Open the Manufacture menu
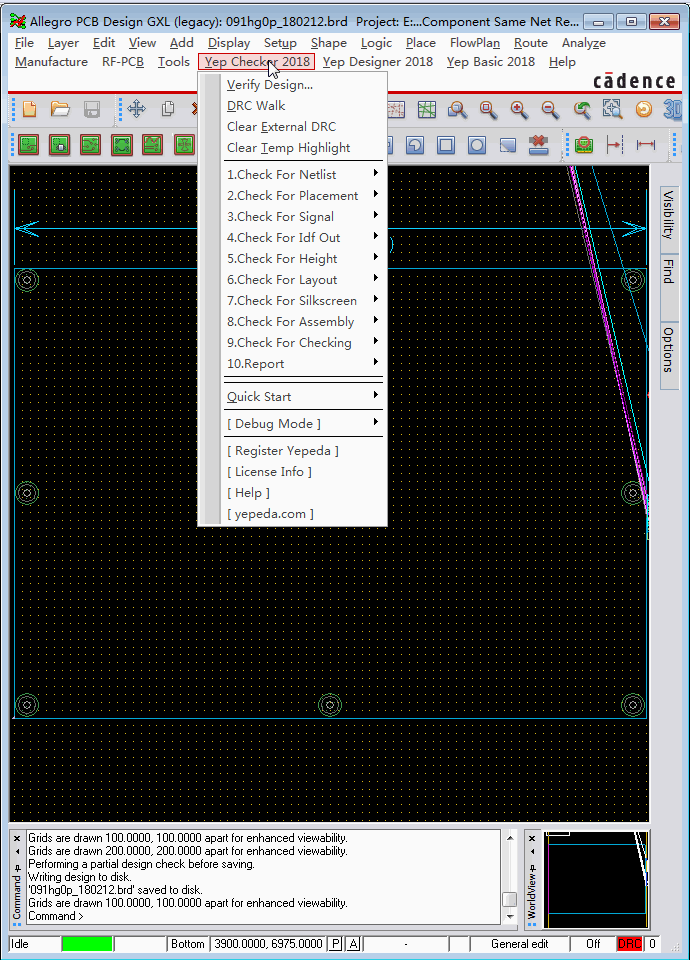Screen dimensions: 690x960 tap(51, 62)
